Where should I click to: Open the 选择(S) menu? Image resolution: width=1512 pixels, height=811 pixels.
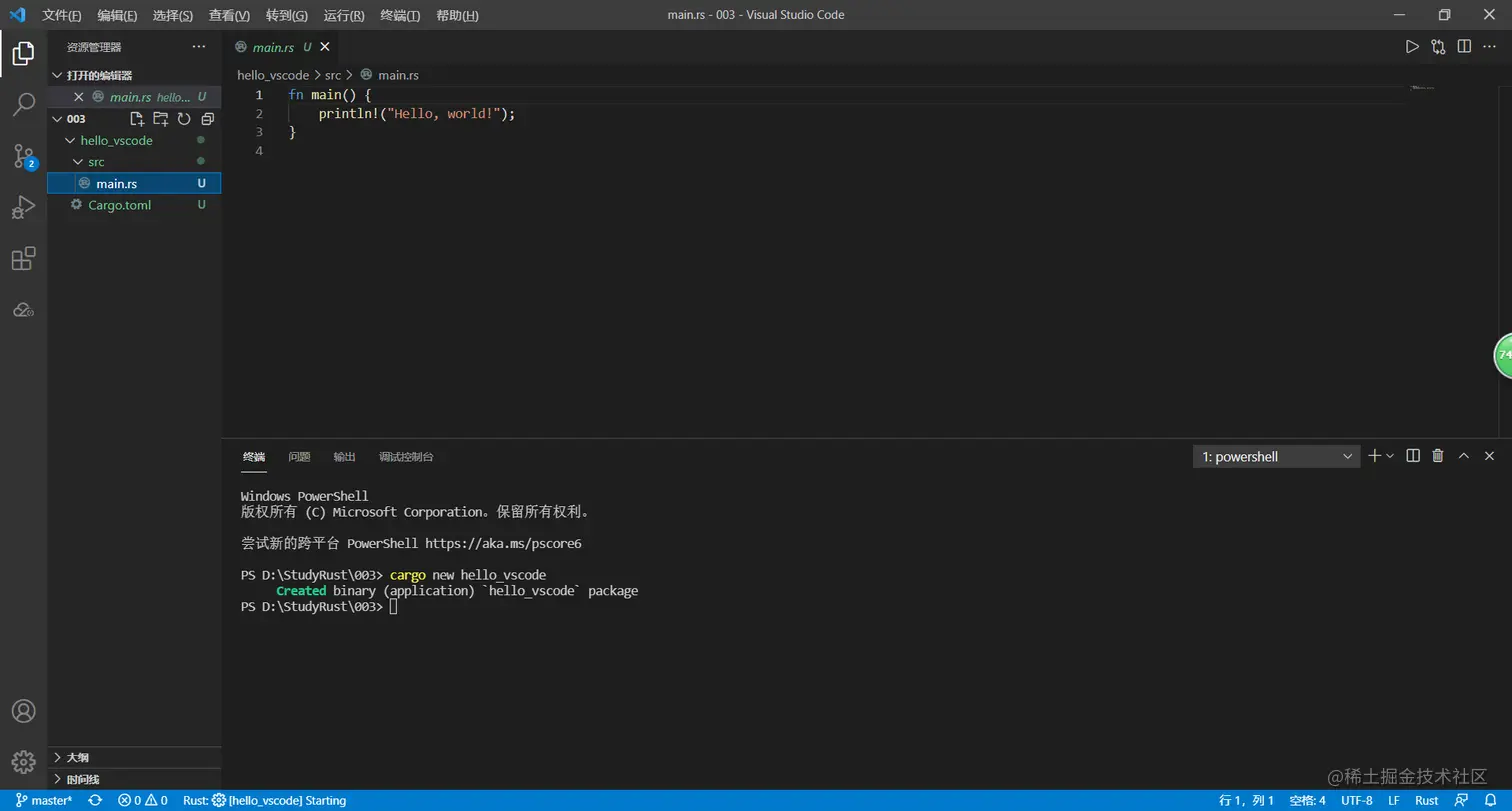pos(173,15)
